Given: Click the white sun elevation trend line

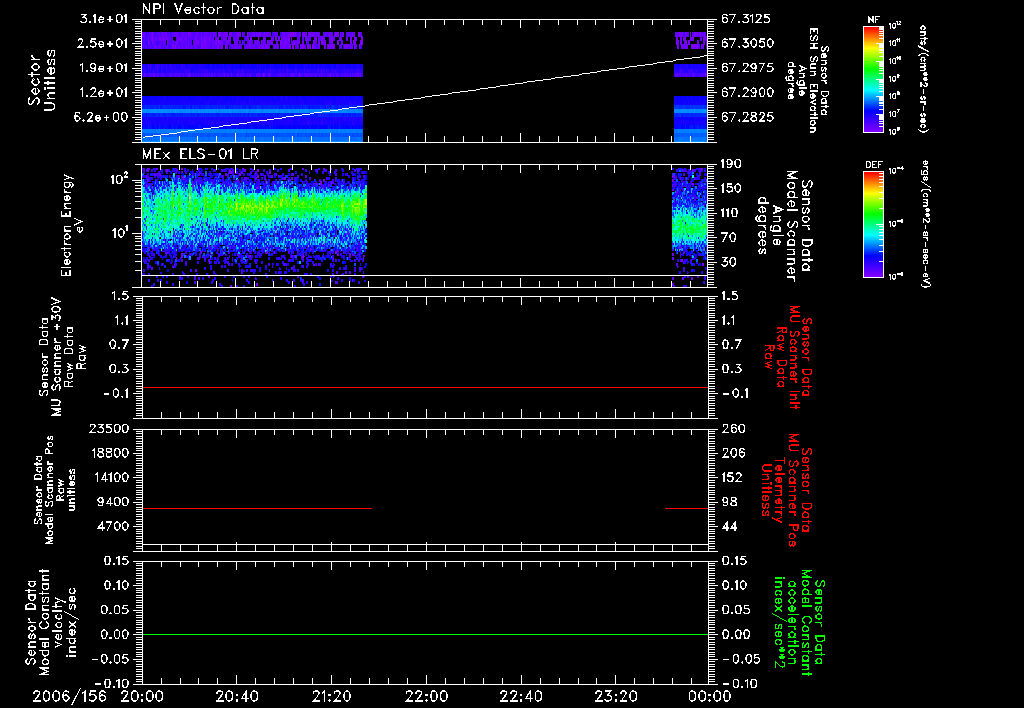Looking at the screenshot, I should pos(425,97).
